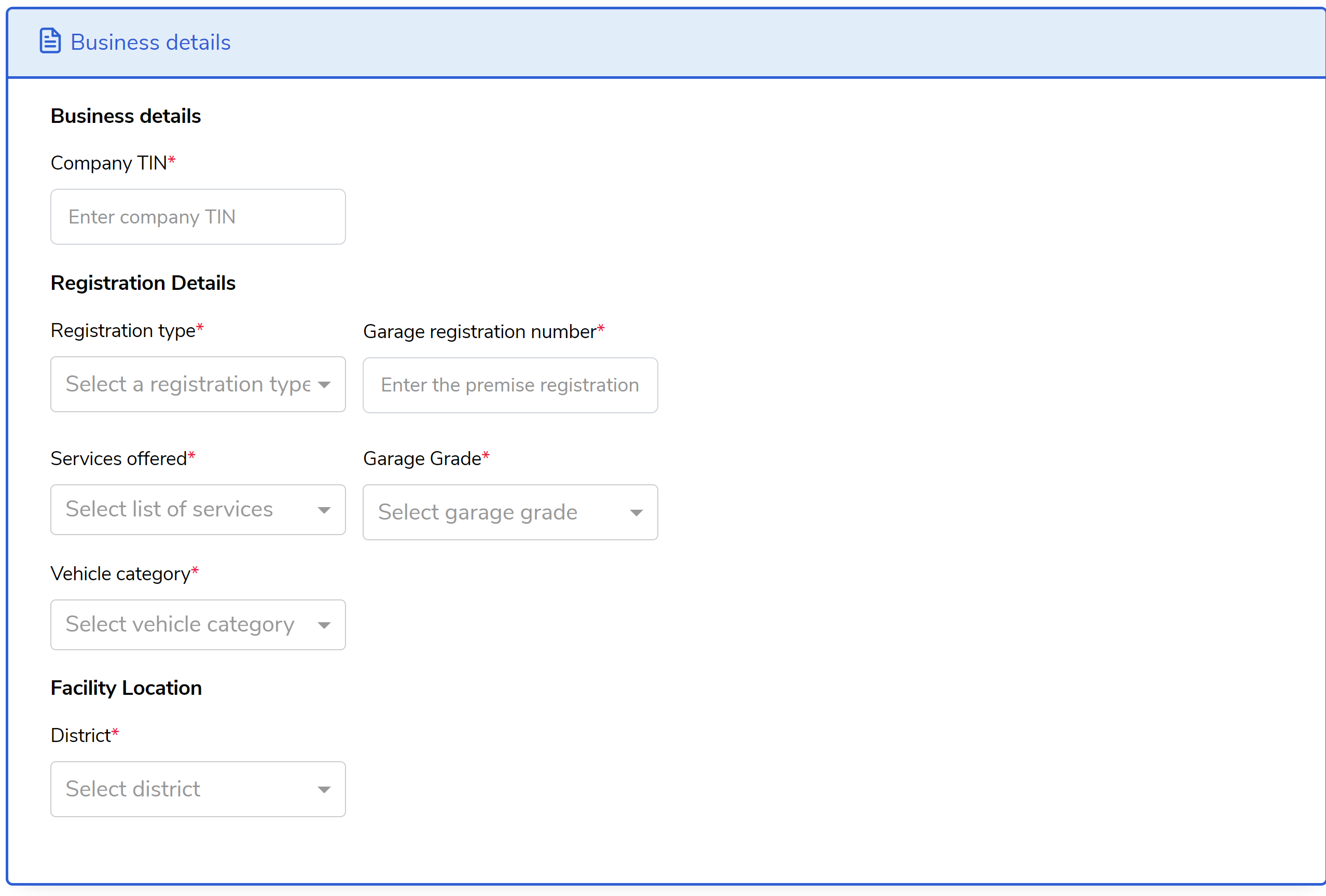Screen dimensions: 1326x896
Task: Click the caret on services list select
Action: pos(324,510)
